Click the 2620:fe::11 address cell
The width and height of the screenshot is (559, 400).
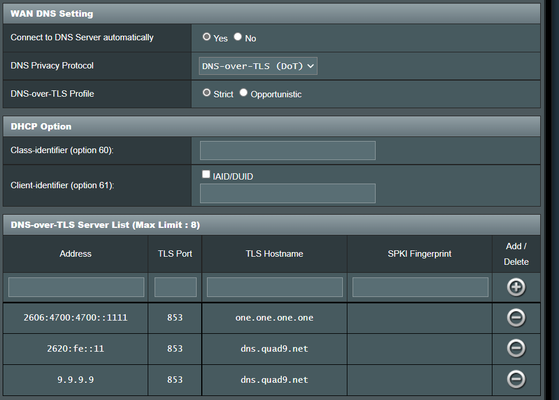point(76,349)
